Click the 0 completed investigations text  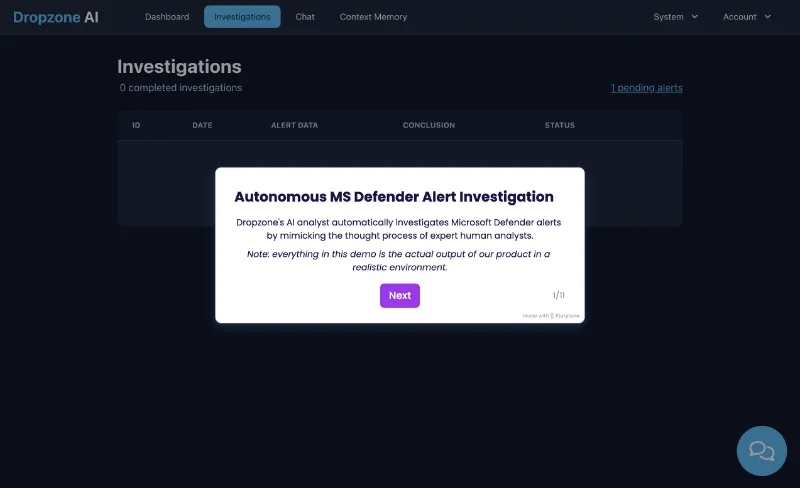[x=181, y=88]
